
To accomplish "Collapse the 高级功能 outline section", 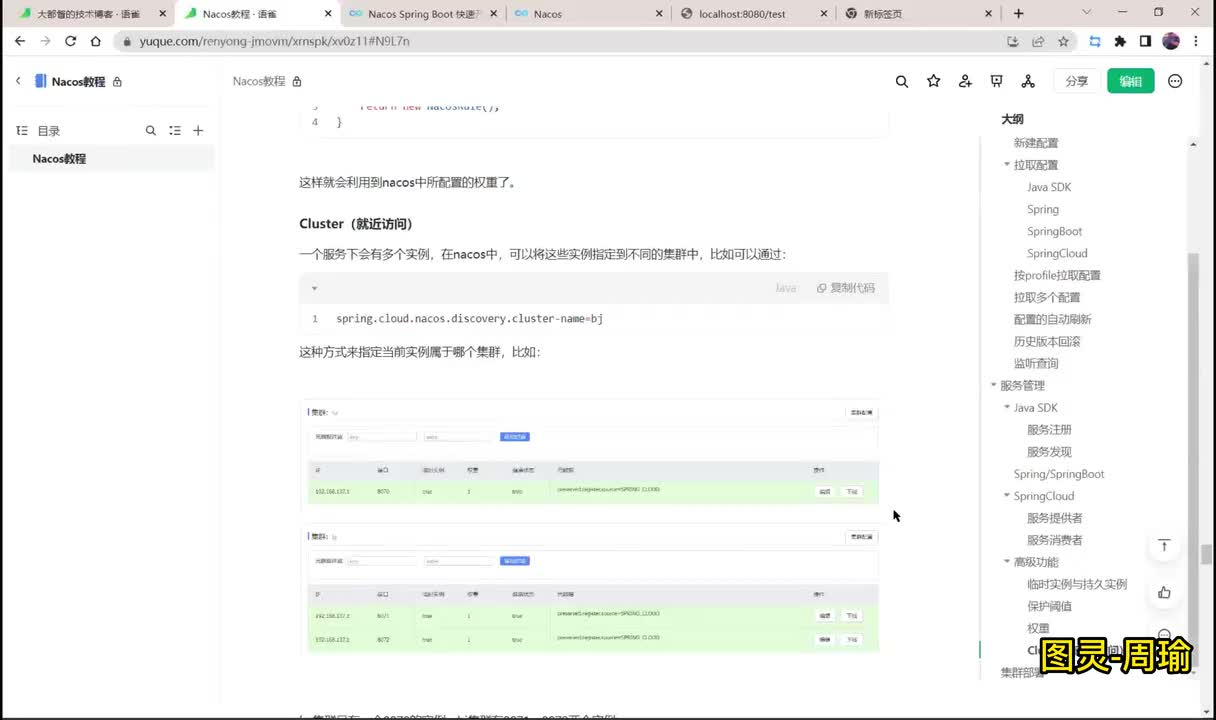I will point(1007,562).
